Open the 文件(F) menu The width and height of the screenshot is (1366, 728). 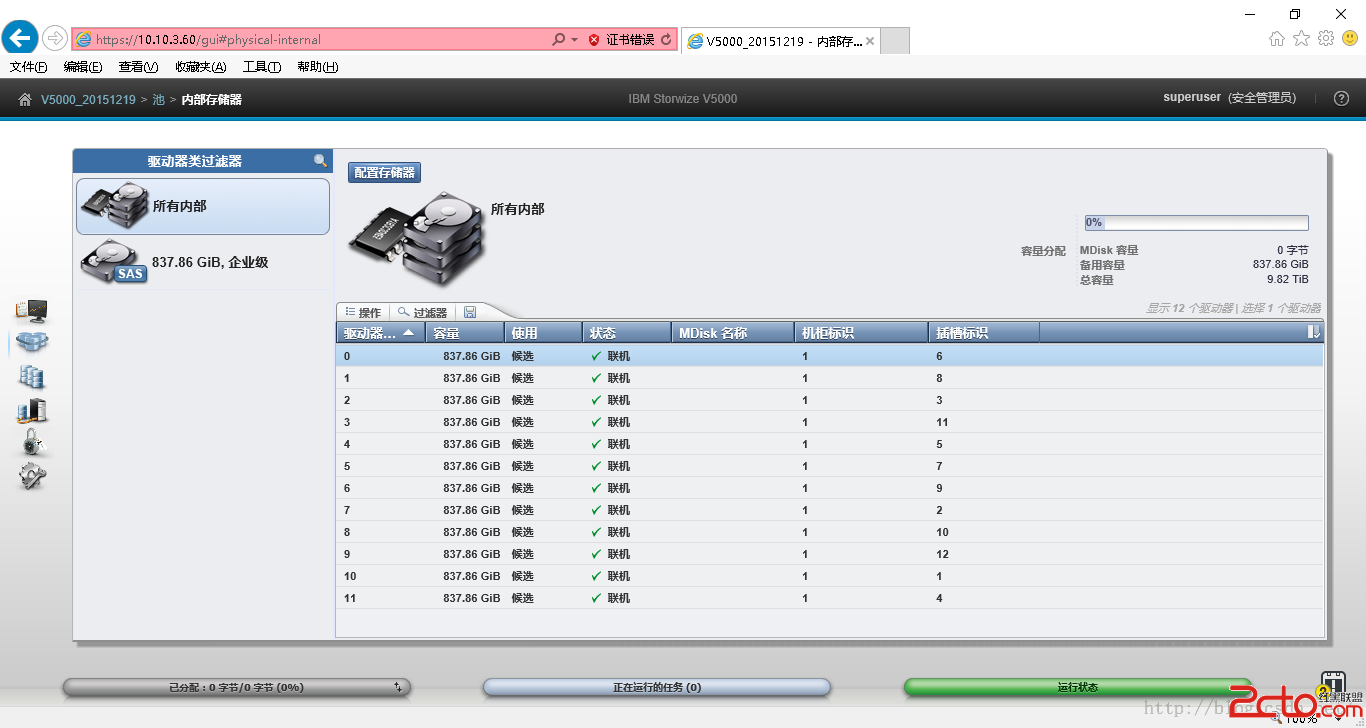point(29,67)
